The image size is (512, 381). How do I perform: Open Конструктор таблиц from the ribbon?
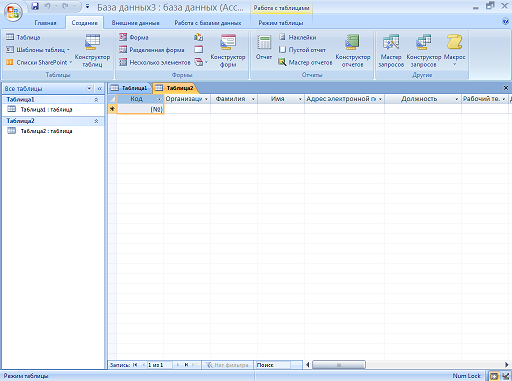coord(92,50)
